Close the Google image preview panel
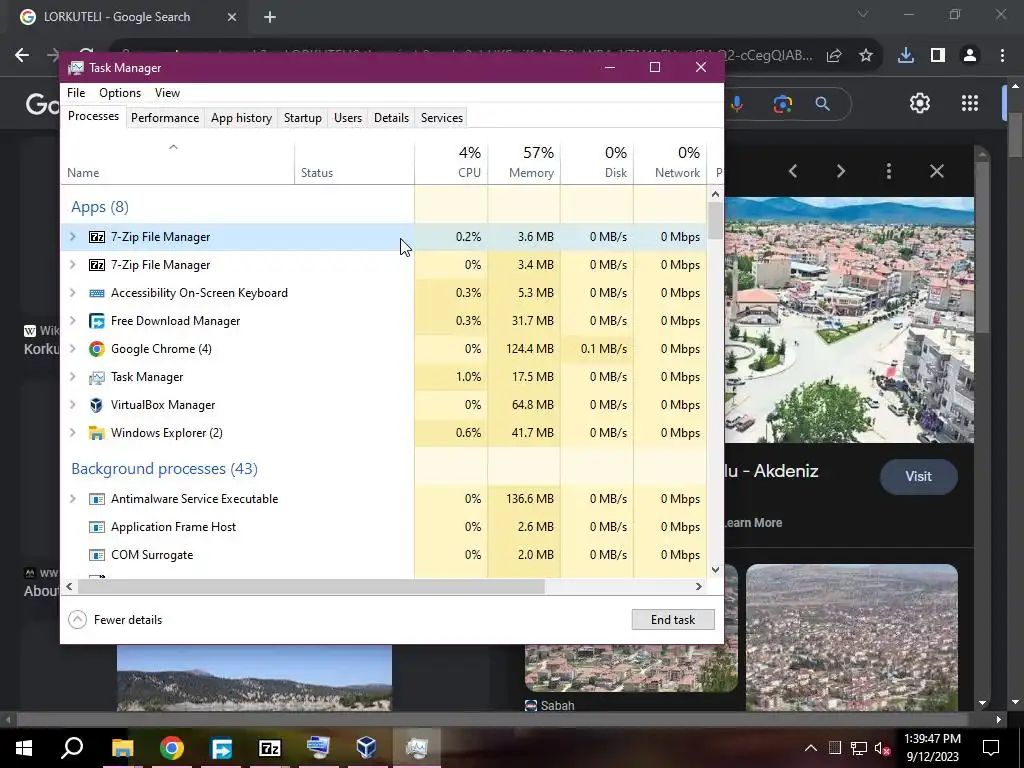 [937, 171]
